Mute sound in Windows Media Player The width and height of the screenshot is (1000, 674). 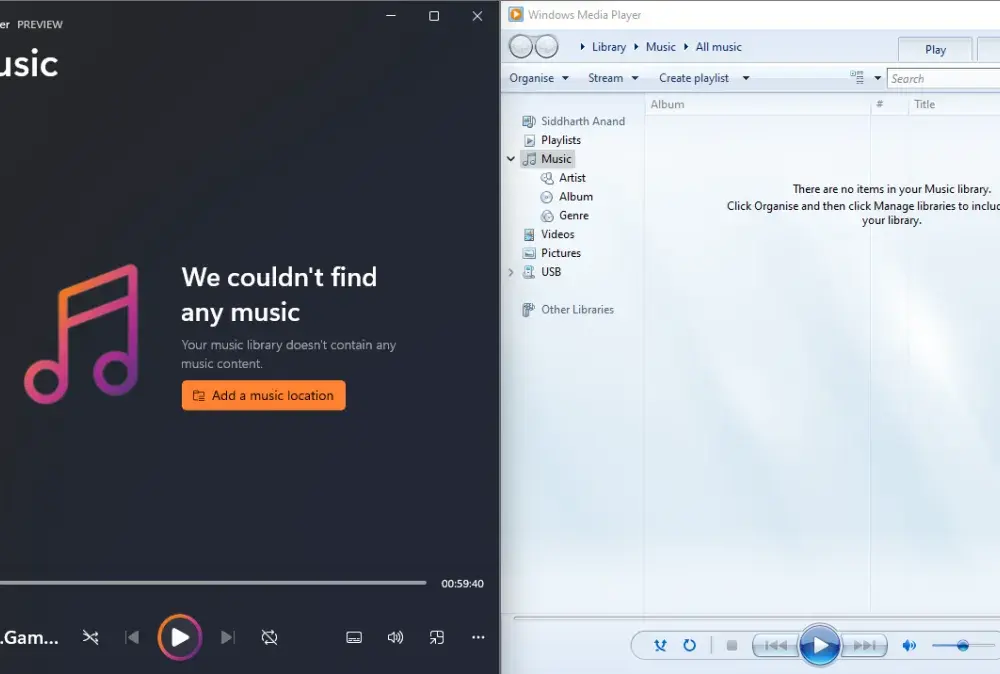pos(909,646)
